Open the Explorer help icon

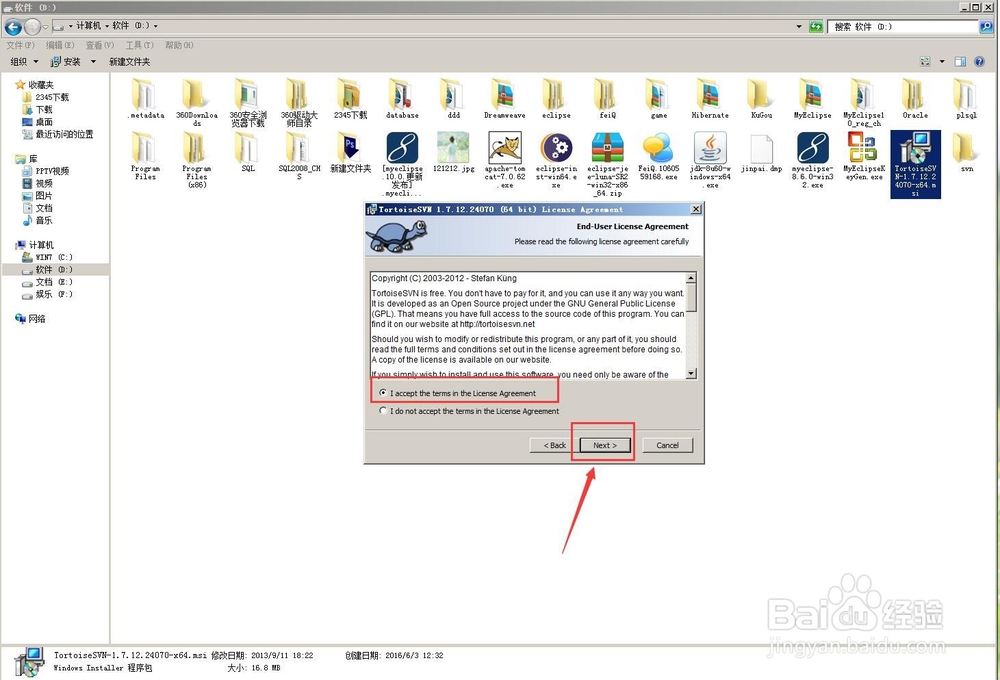(979, 61)
